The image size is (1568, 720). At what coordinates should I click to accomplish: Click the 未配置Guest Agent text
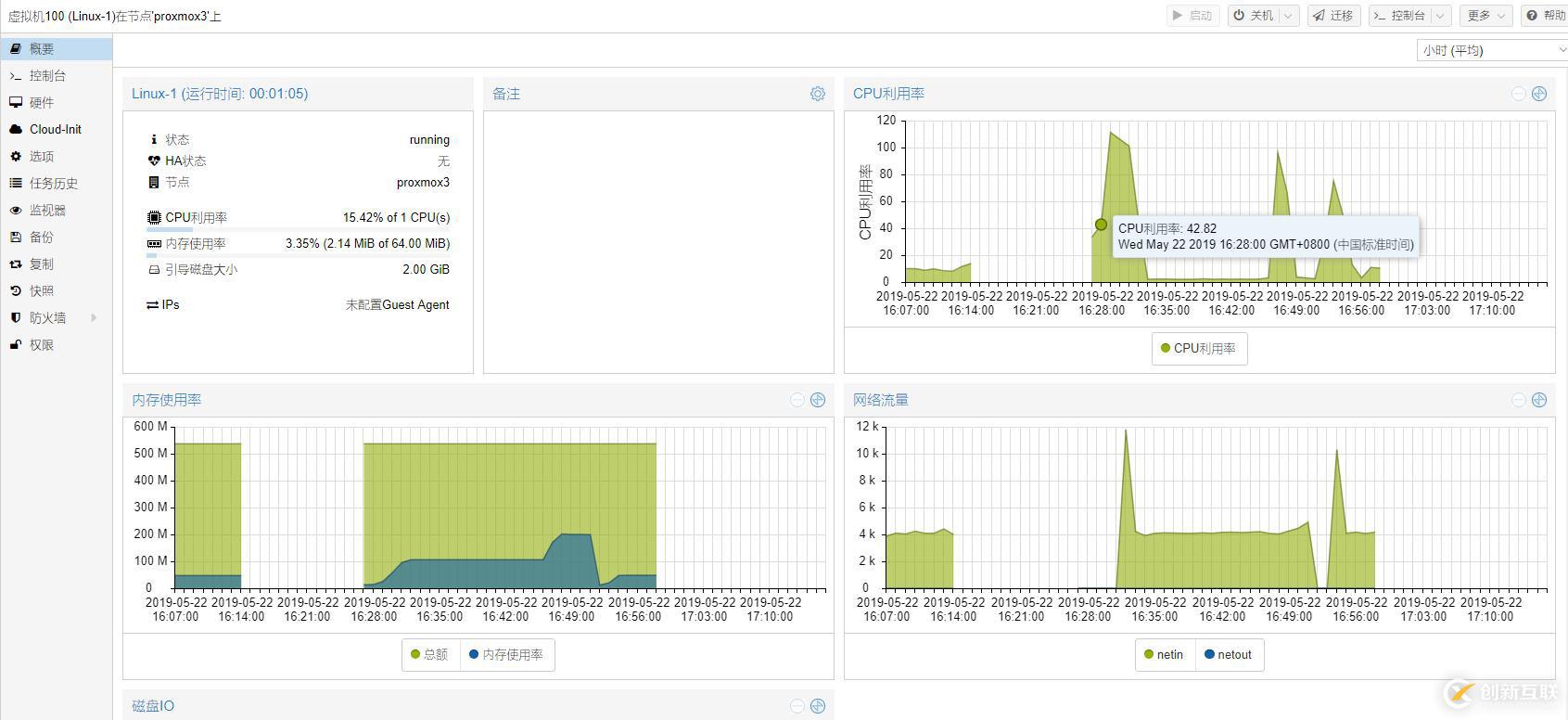coord(398,304)
